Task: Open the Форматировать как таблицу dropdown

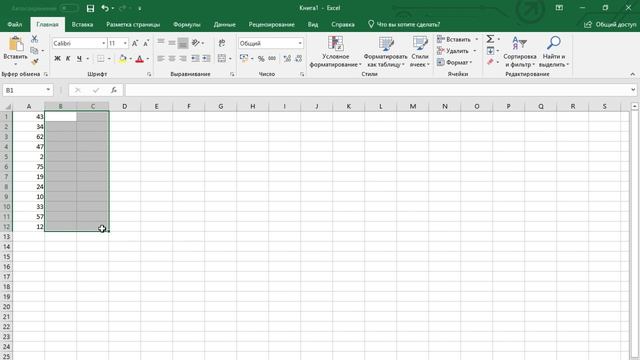Action: (x=385, y=52)
